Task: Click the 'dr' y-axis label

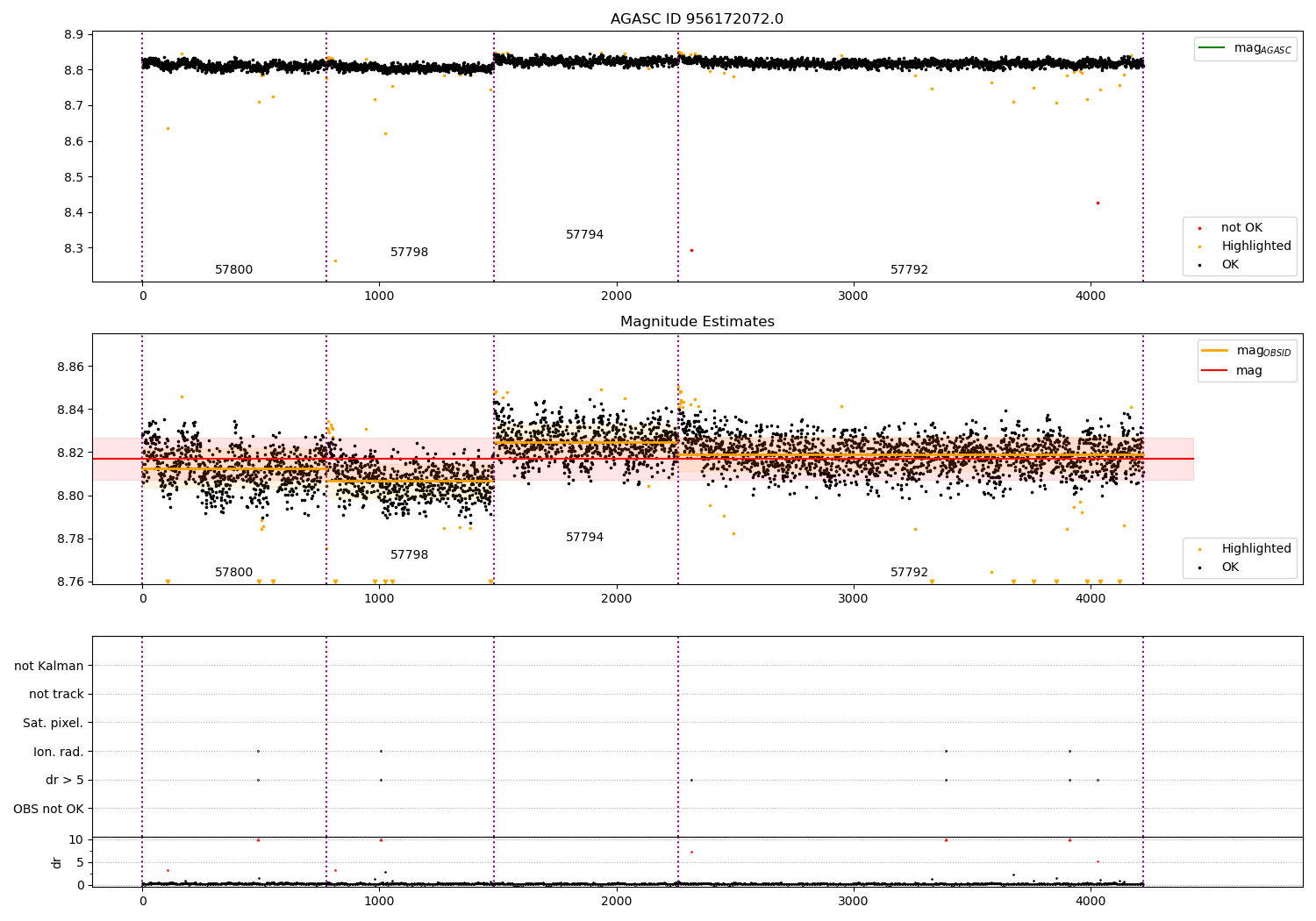Action: 57,862
